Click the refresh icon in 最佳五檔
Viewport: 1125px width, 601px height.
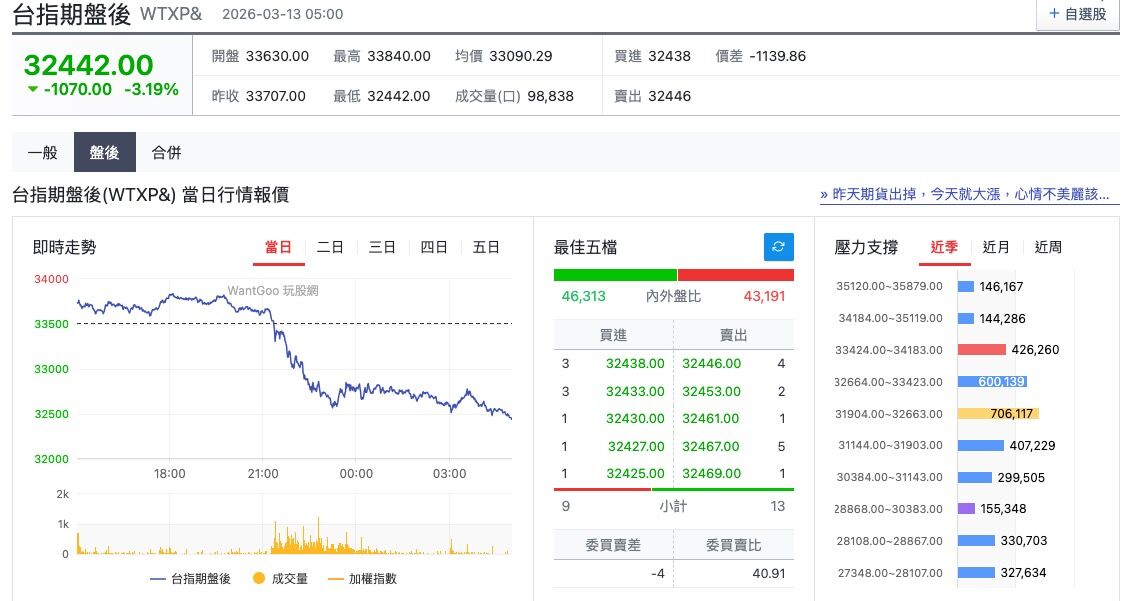tap(778, 247)
